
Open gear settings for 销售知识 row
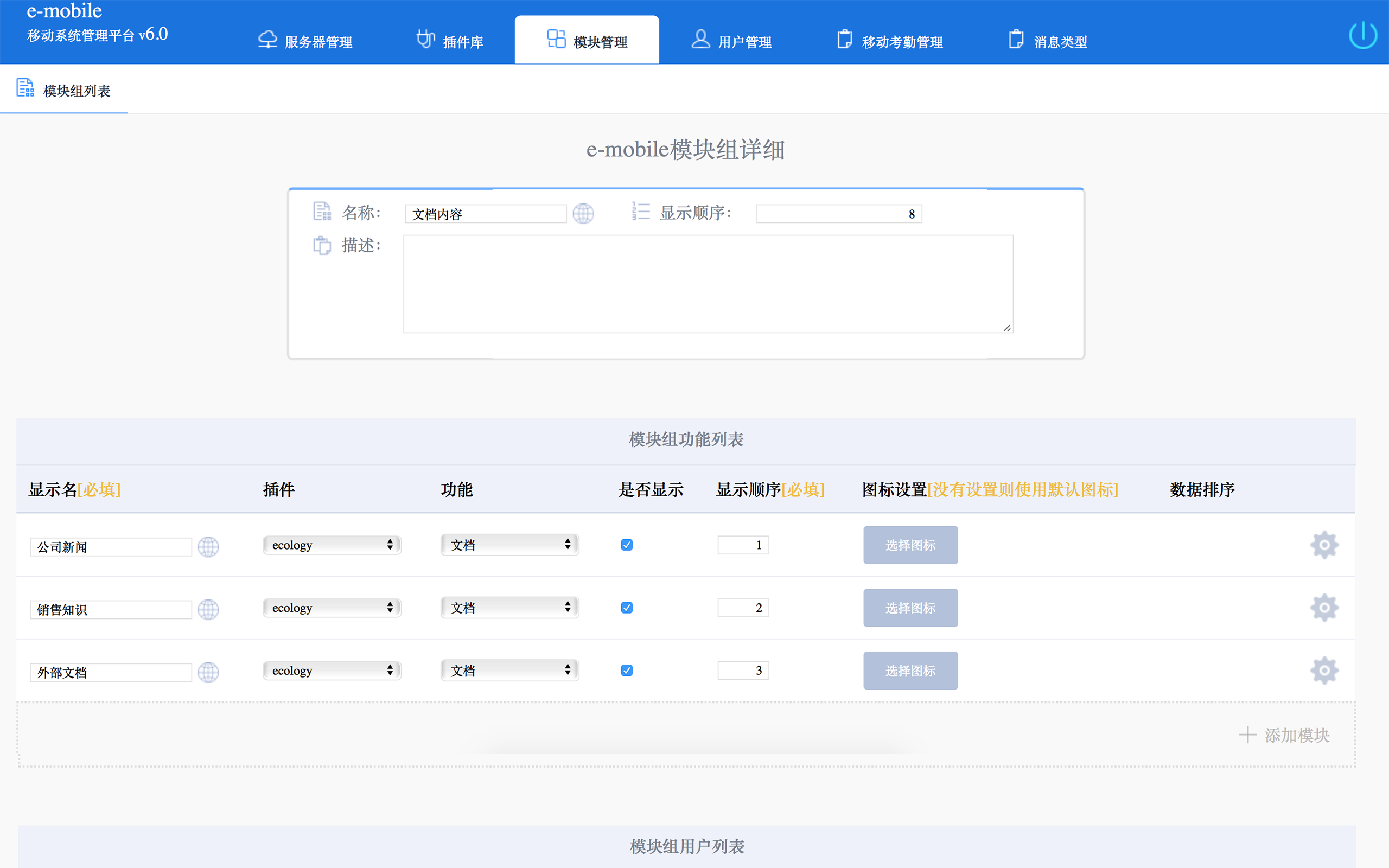pyautogui.click(x=1324, y=608)
